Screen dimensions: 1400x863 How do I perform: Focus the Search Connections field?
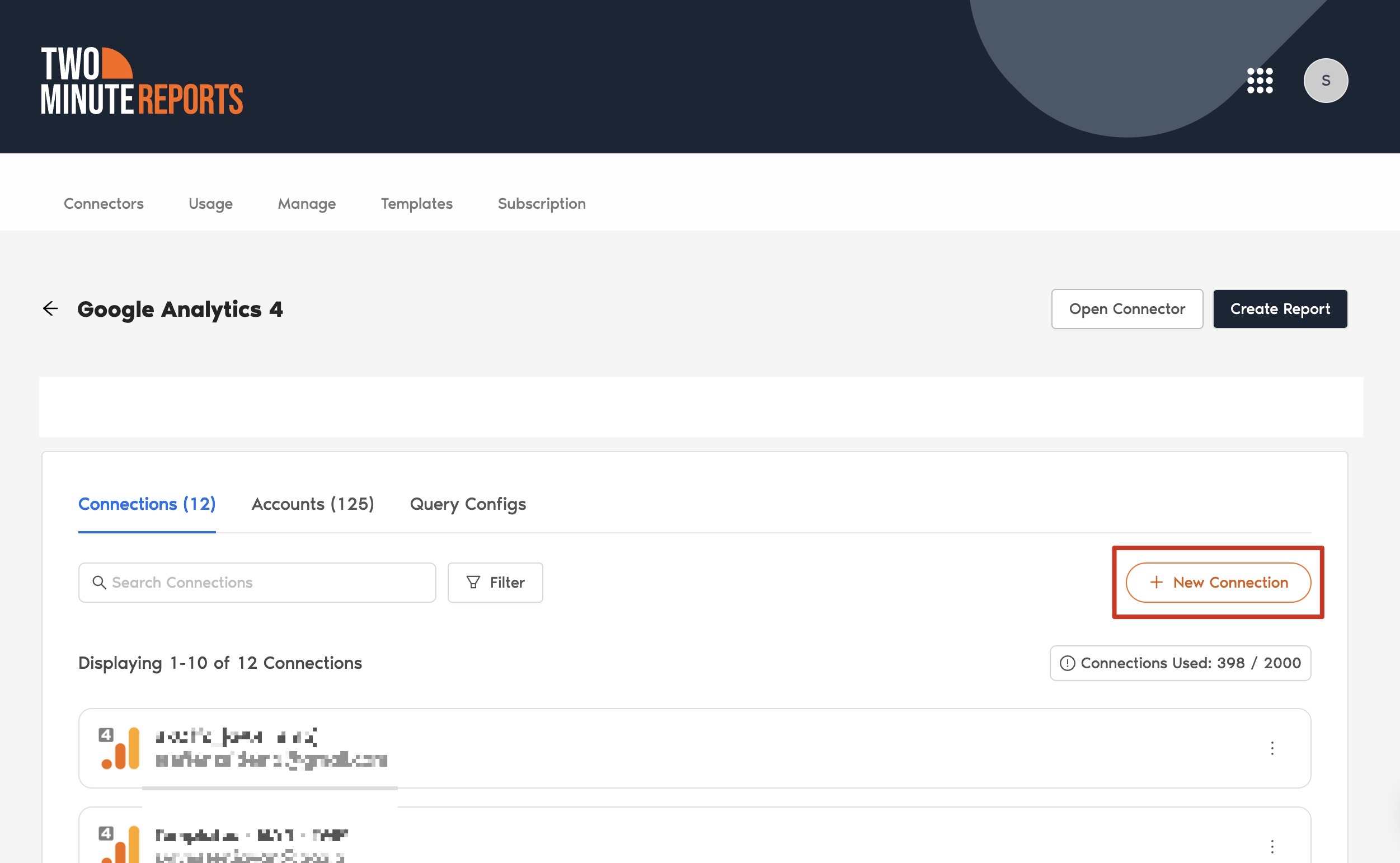coord(268,582)
